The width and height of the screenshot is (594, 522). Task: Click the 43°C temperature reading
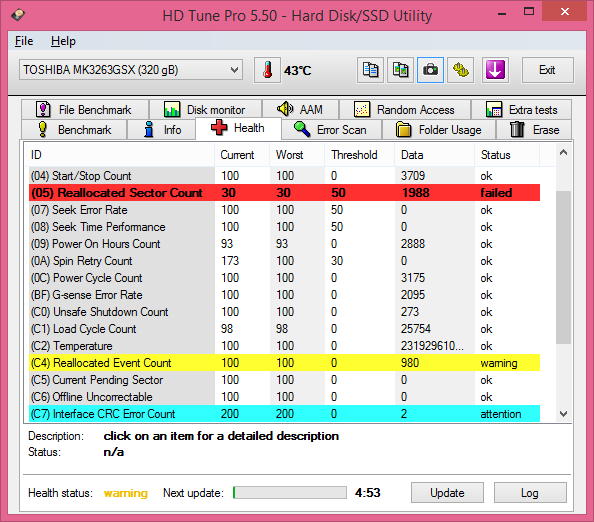(298, 70)
